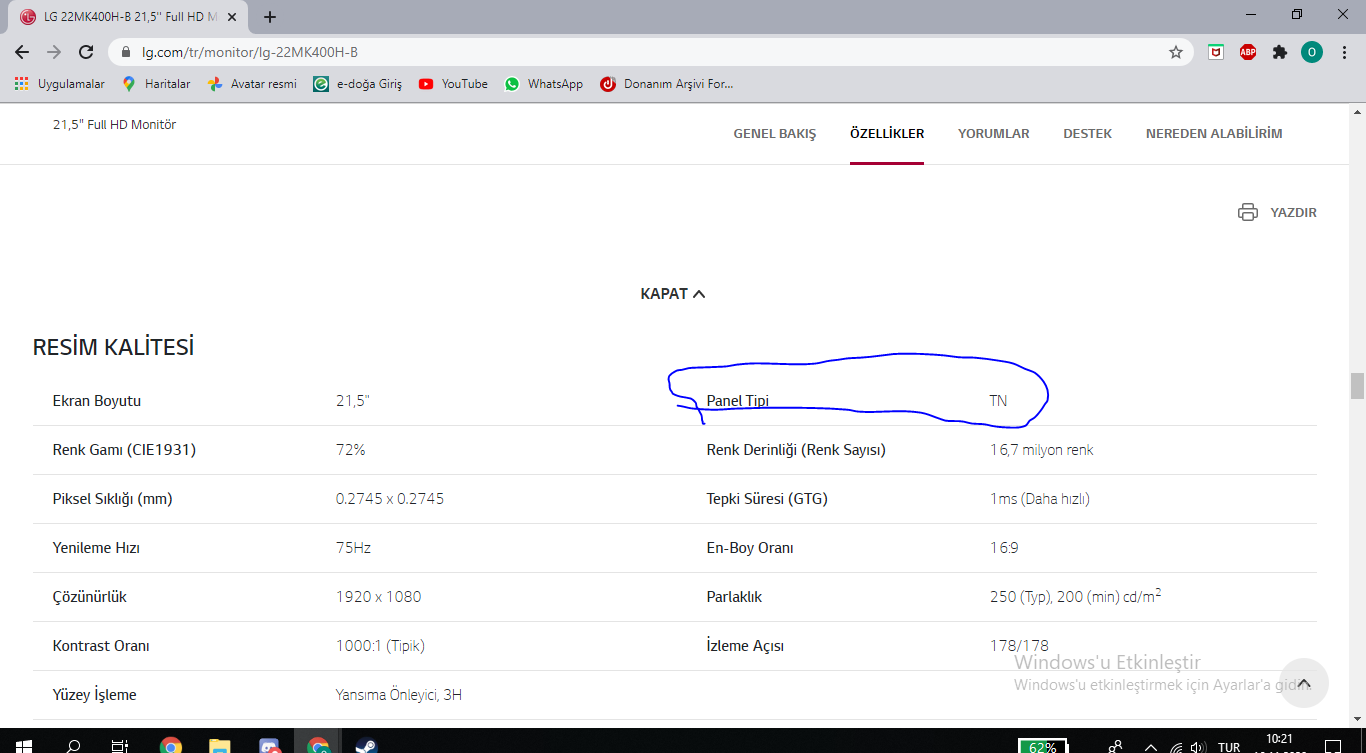The width and height of the screenshot is (1366, 753).
Task: Open the Avatar resmi bookmark
Action: 252,84
